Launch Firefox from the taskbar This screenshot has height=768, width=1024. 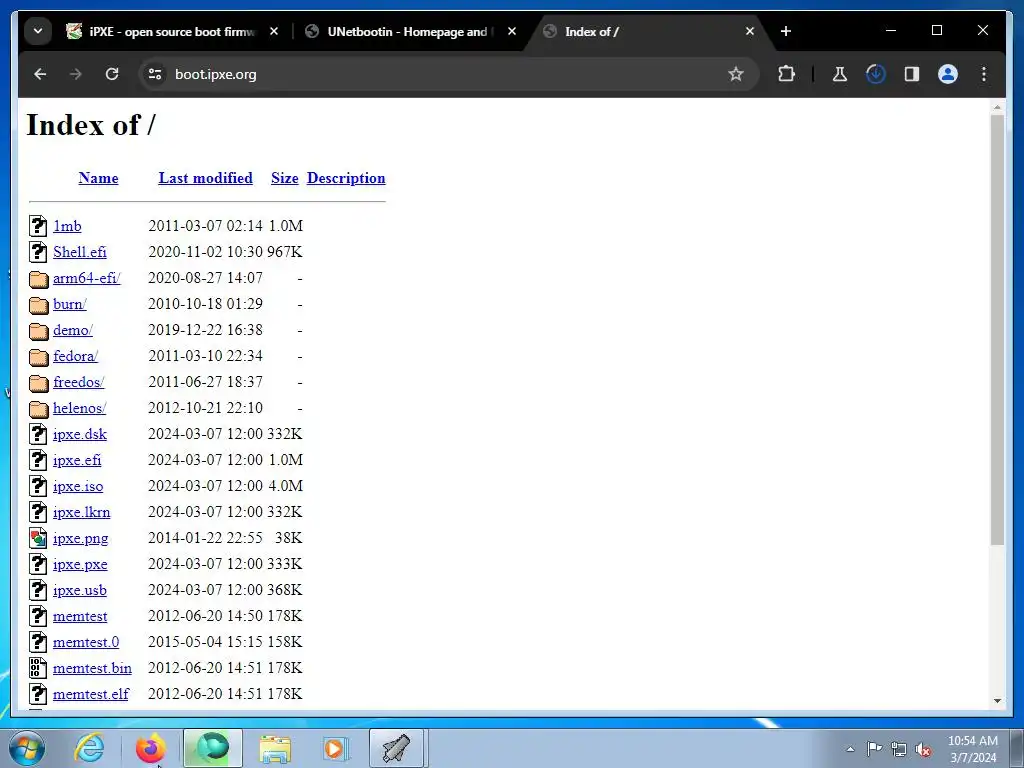150,748
